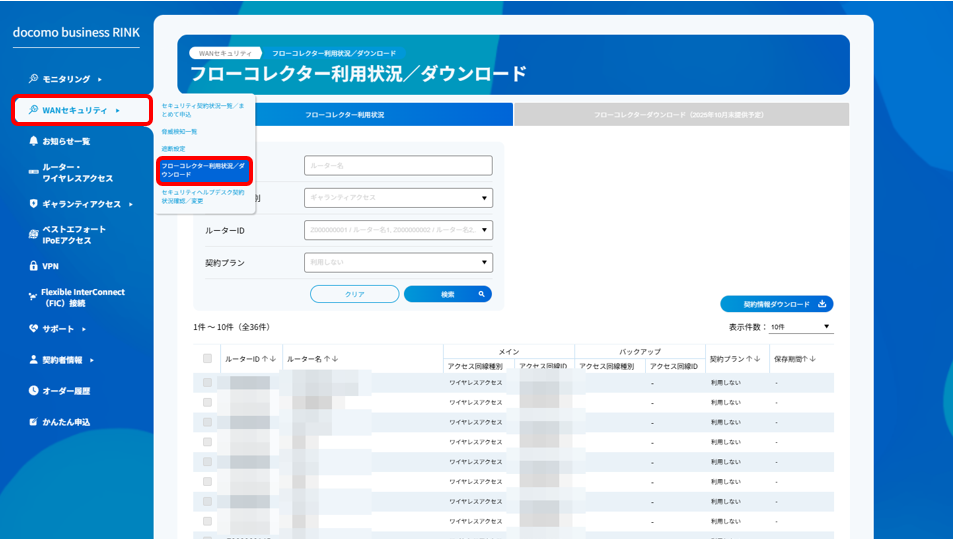Tick the checkbox in the second table row
The width and height of the screenshot is (953, 539).
(x=207, y=402)
